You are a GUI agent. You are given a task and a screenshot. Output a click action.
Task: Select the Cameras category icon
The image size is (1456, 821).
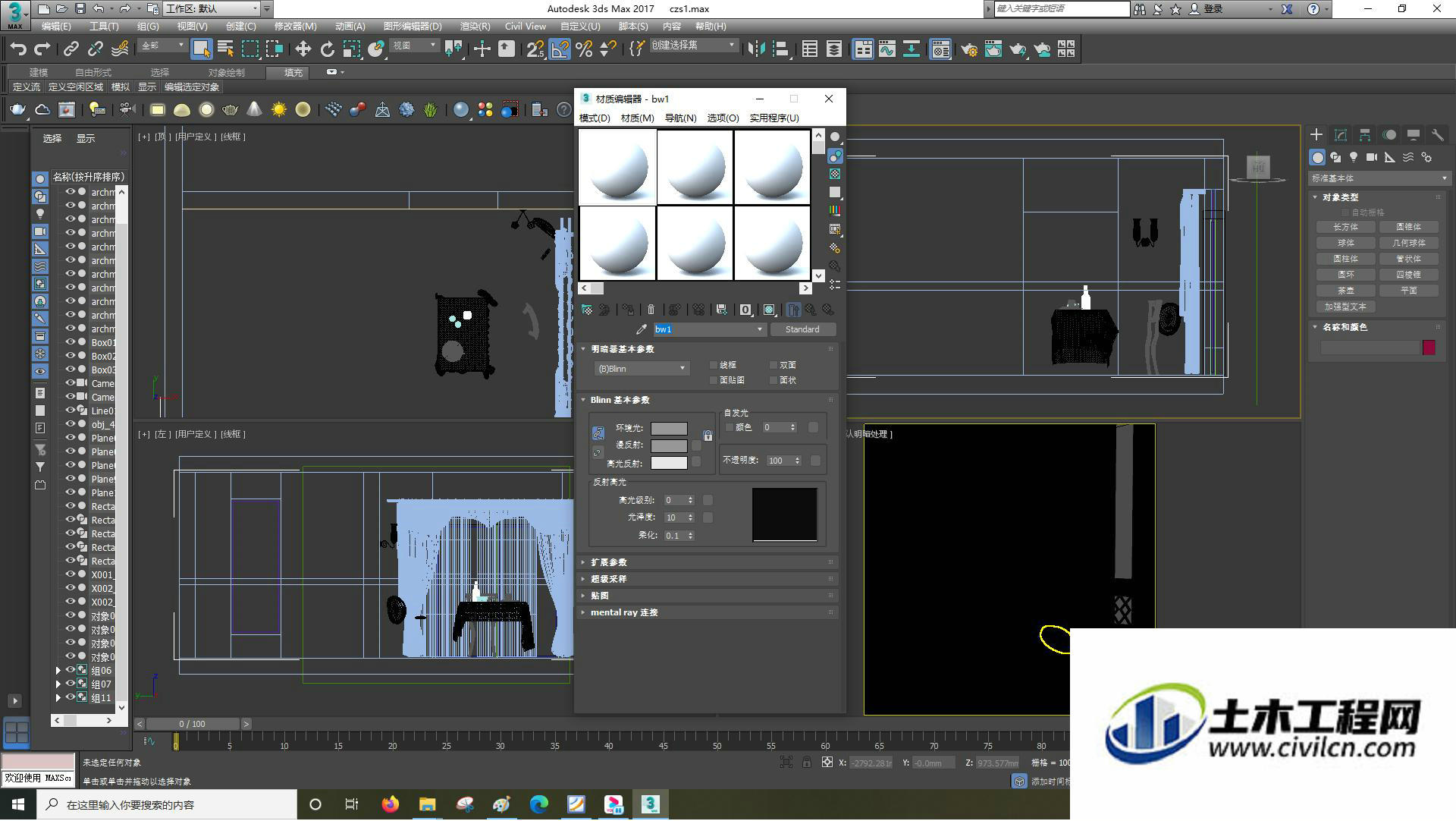click(x=1372, y=157)
